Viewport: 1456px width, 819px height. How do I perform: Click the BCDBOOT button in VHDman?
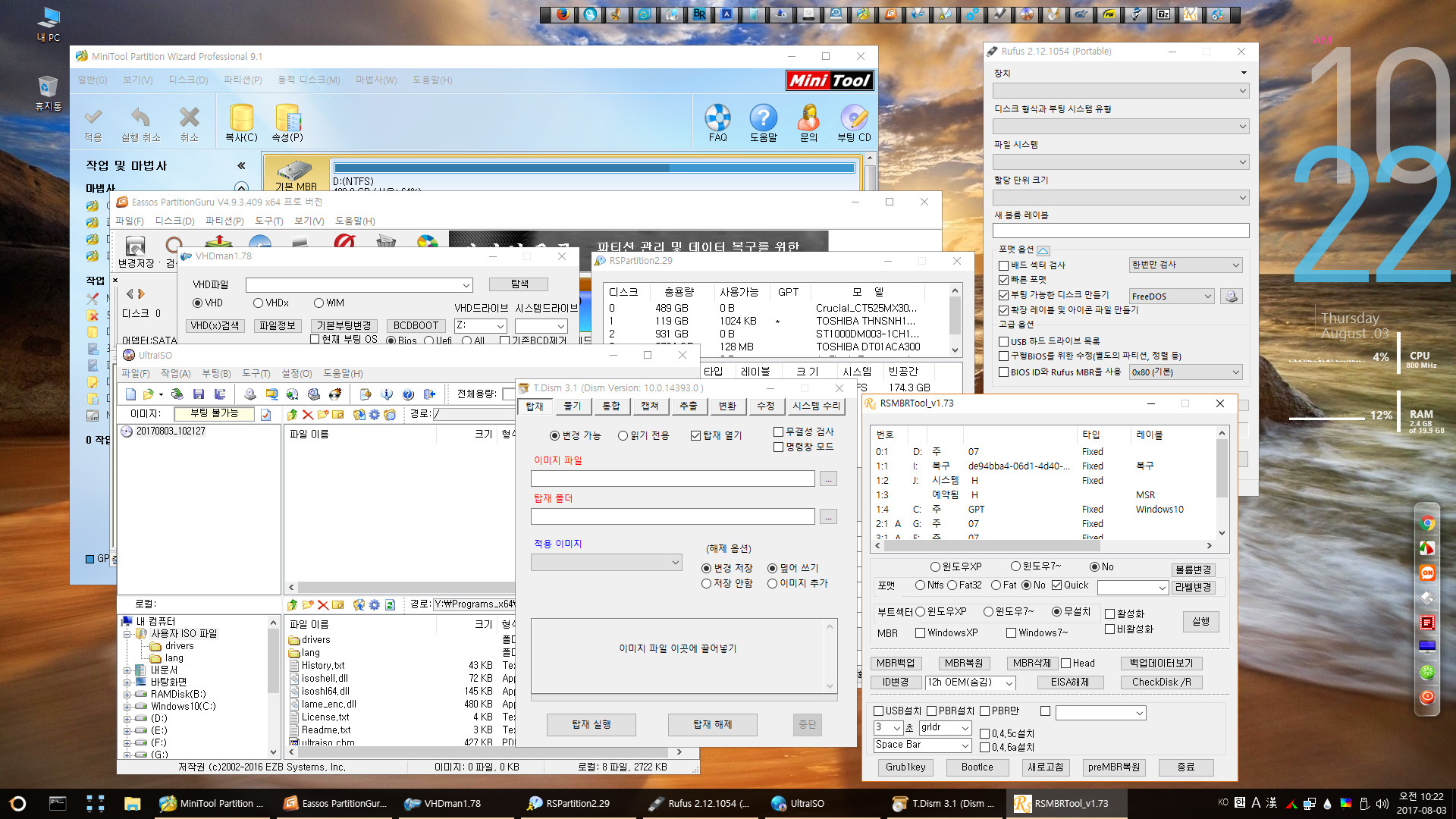tap(416, 325)
